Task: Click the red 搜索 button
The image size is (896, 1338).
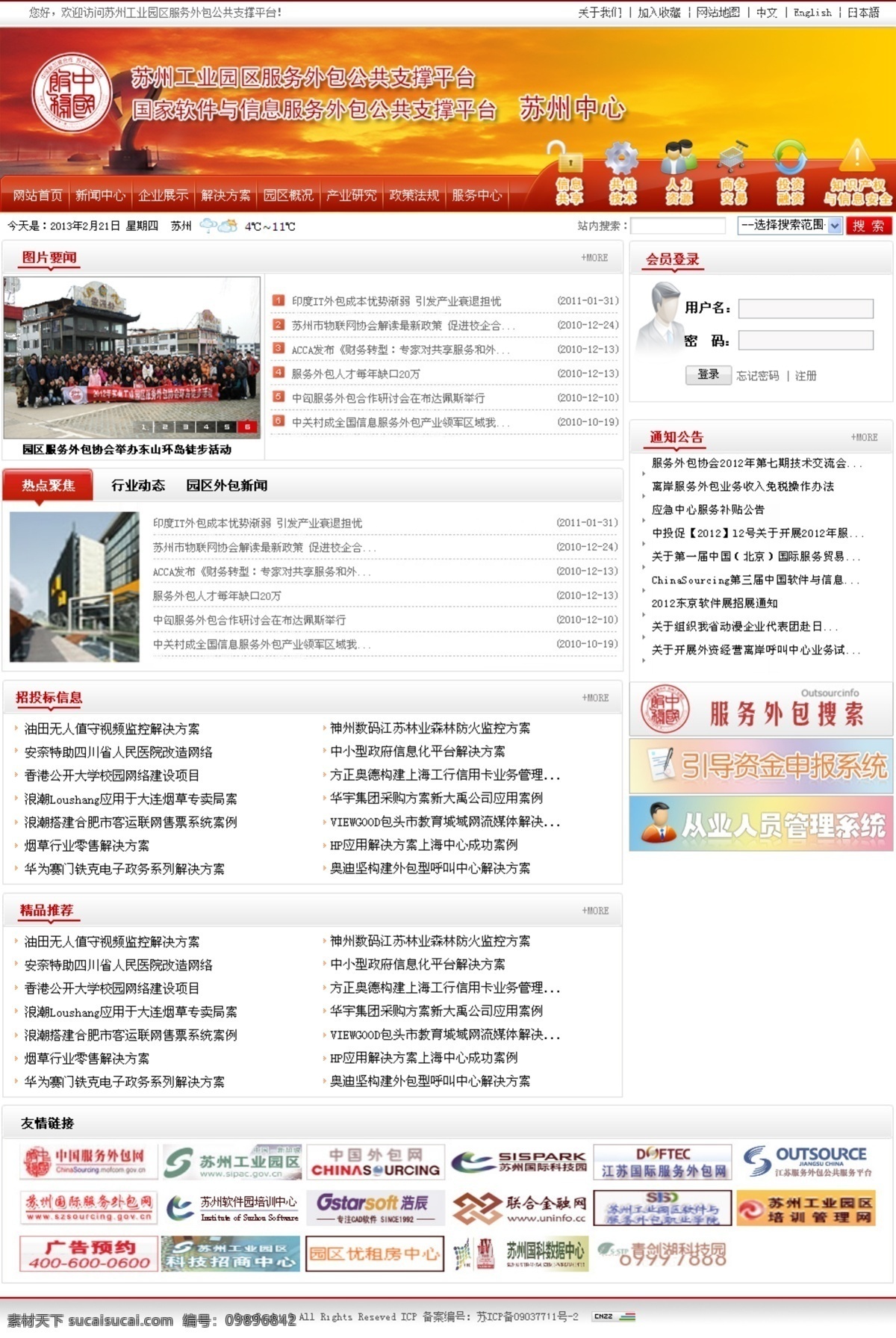Action: [869, 225]
